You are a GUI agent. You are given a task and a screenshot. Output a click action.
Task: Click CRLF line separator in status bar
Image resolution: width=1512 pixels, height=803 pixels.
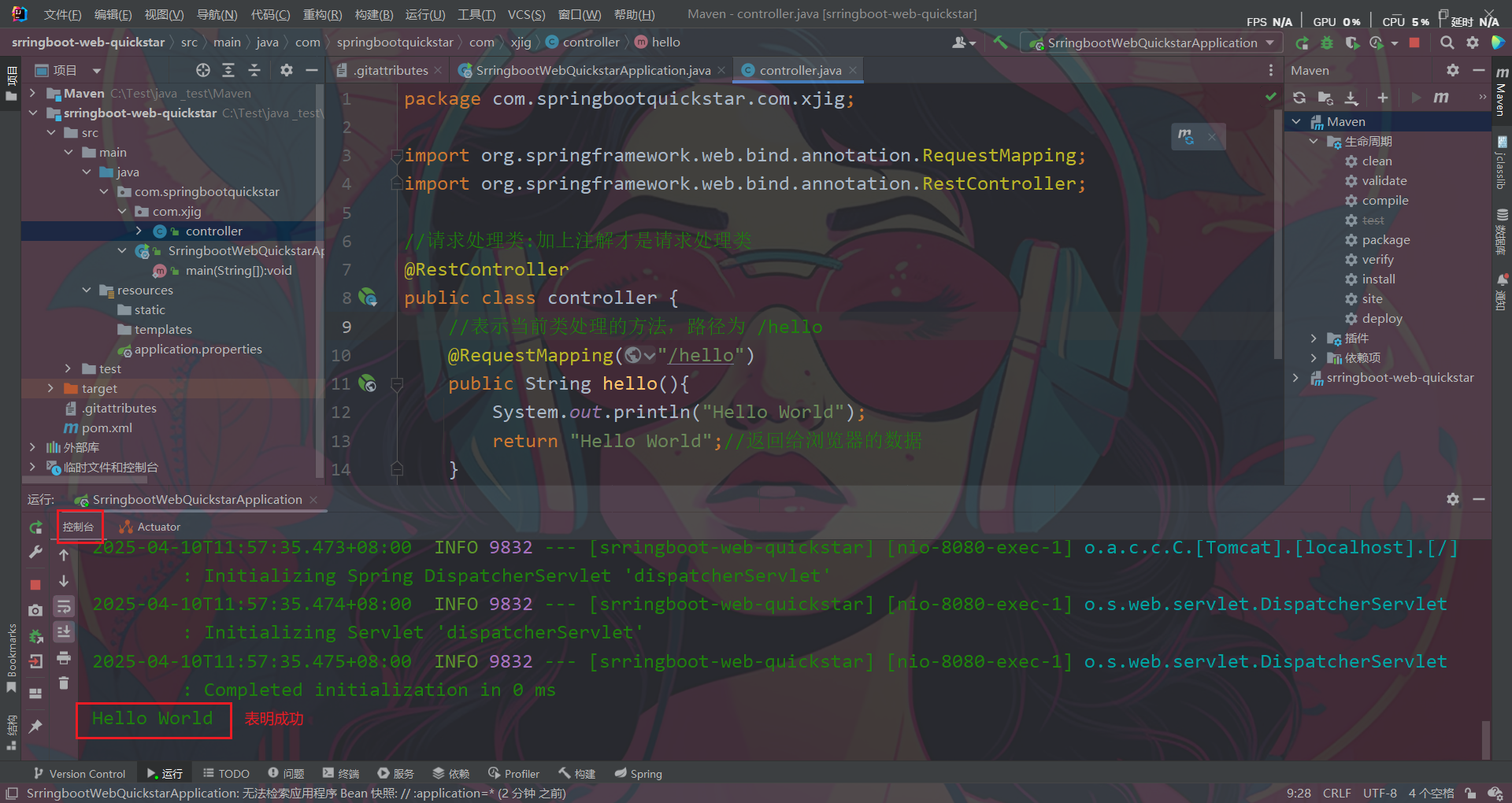pos(1336,793)
